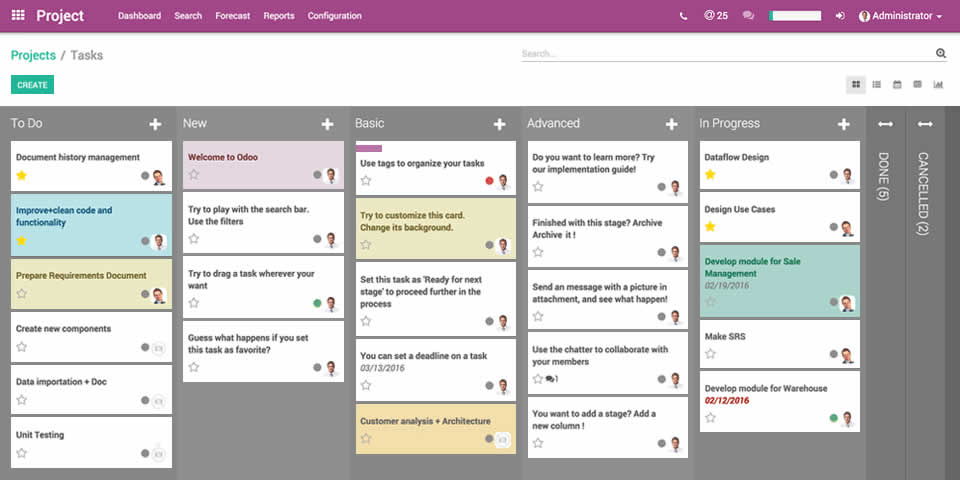This screenshot has height=480, width=960.
Task: Switch to calendar view
Action: tap(897, 85)
